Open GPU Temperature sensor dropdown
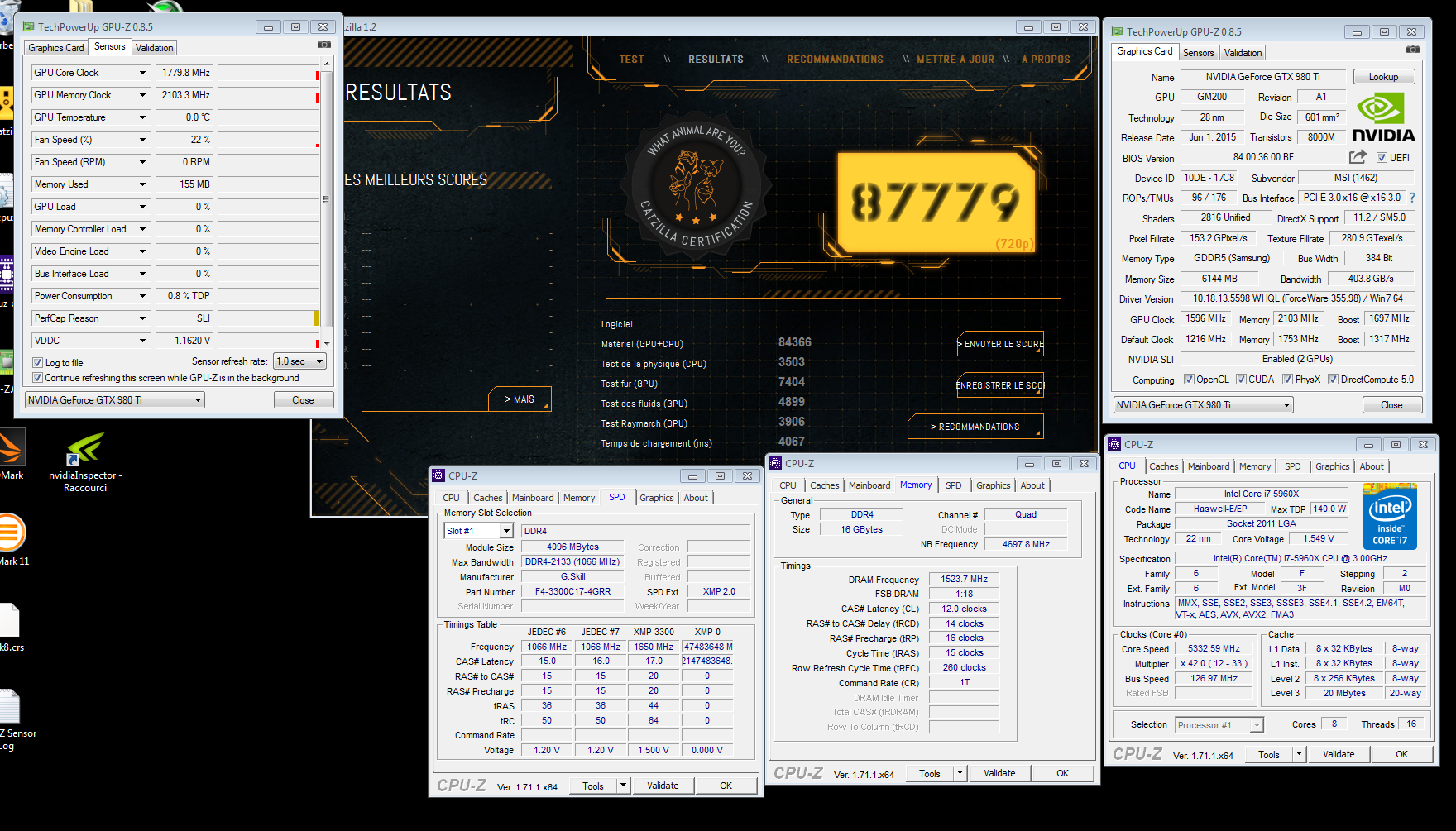The image size is (1456, 831). click(x=142, y=117)
